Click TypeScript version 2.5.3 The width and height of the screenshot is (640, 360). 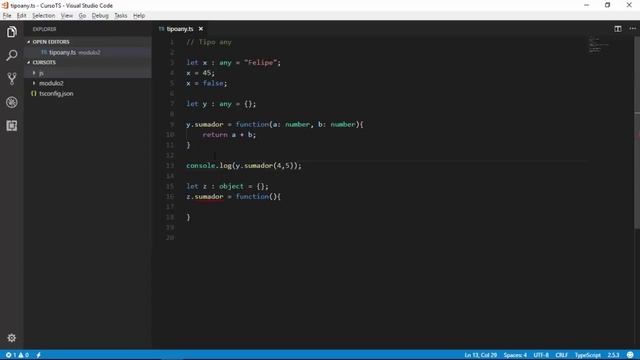[613, 355]
